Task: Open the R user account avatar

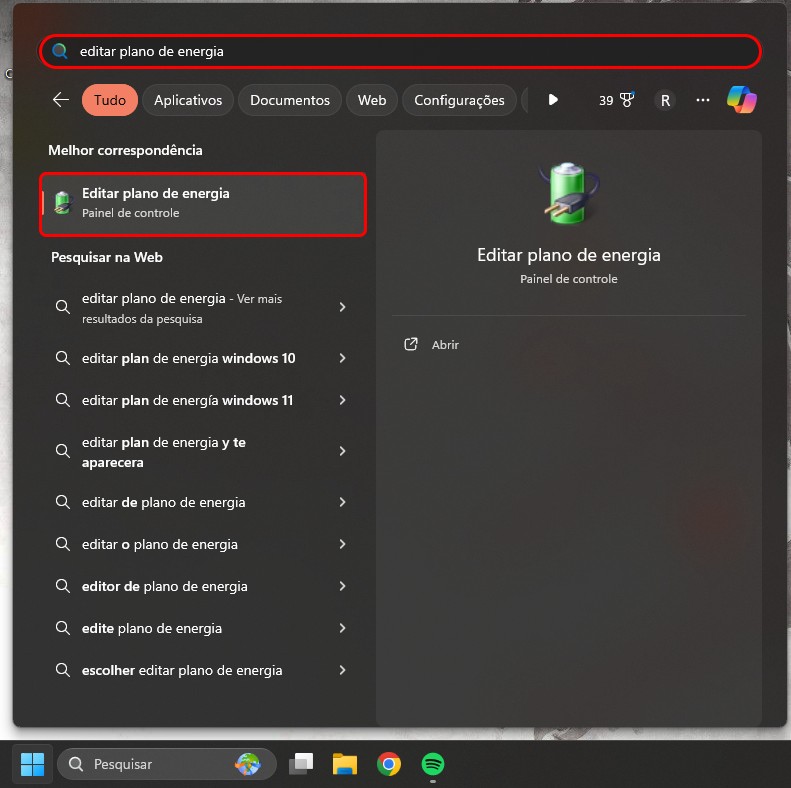Action: pyautogui.click(x=665, y=100)
